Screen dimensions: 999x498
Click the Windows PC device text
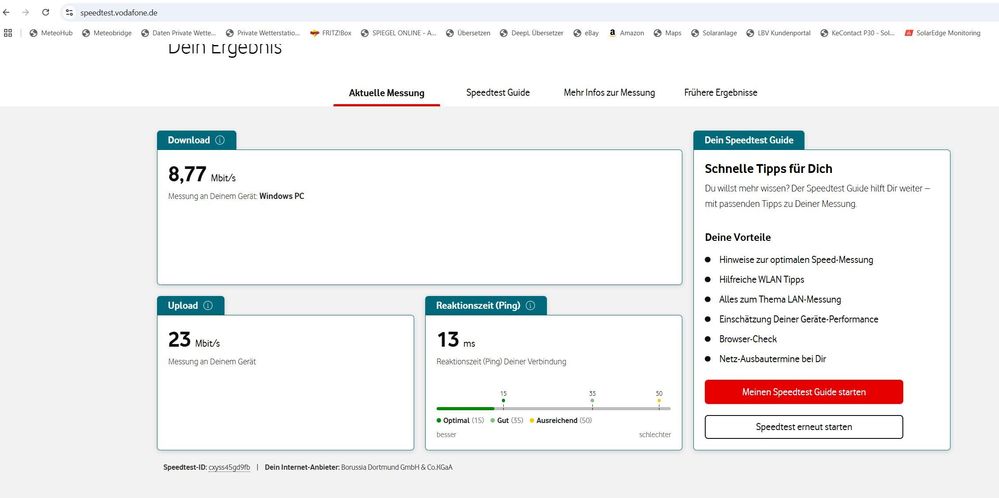(282, 196)
